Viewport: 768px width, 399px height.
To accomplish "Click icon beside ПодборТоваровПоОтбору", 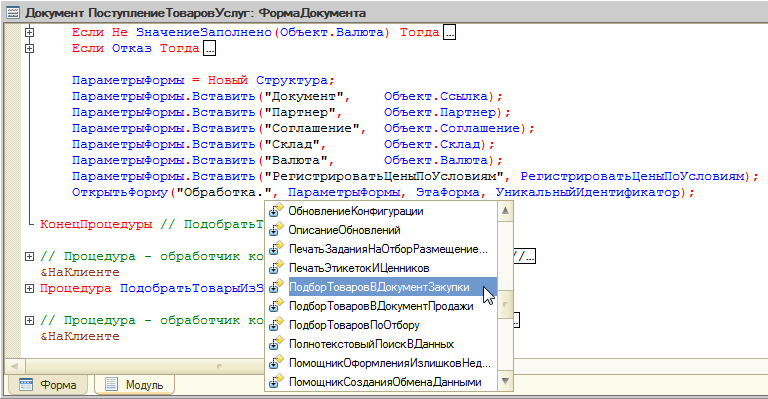I will [276, 325].
